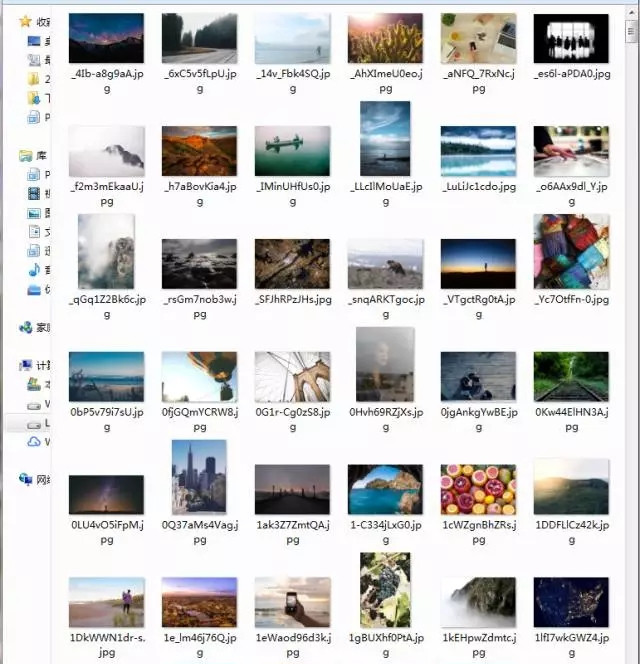Select the _aNFQ_7RxNc.jpg desk flatlay thumbnail

478,38
